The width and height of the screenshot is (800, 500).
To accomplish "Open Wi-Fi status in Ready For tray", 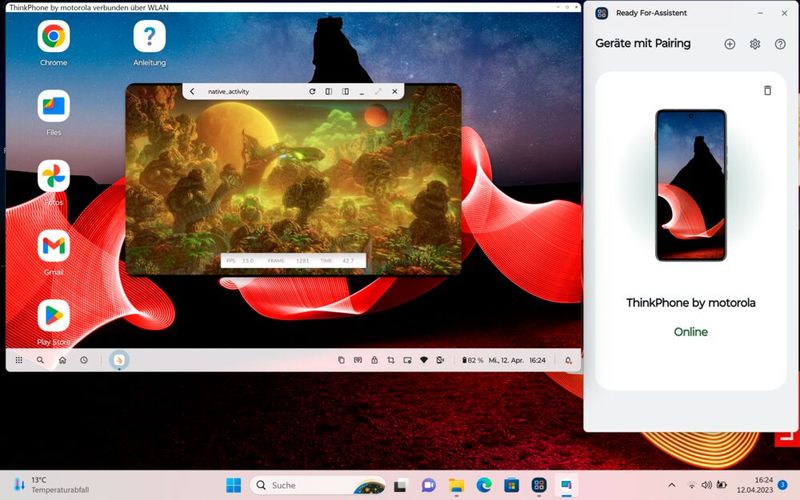I will [x=423, y=360].
